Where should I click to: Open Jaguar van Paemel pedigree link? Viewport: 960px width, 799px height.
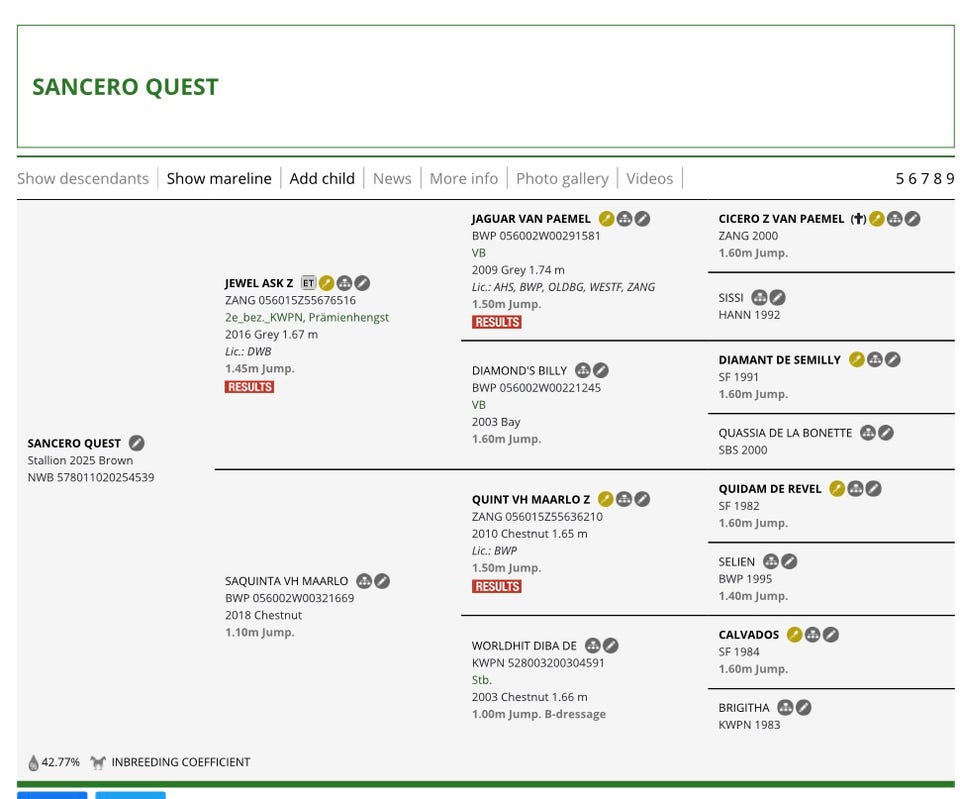[x=531, y=219]
